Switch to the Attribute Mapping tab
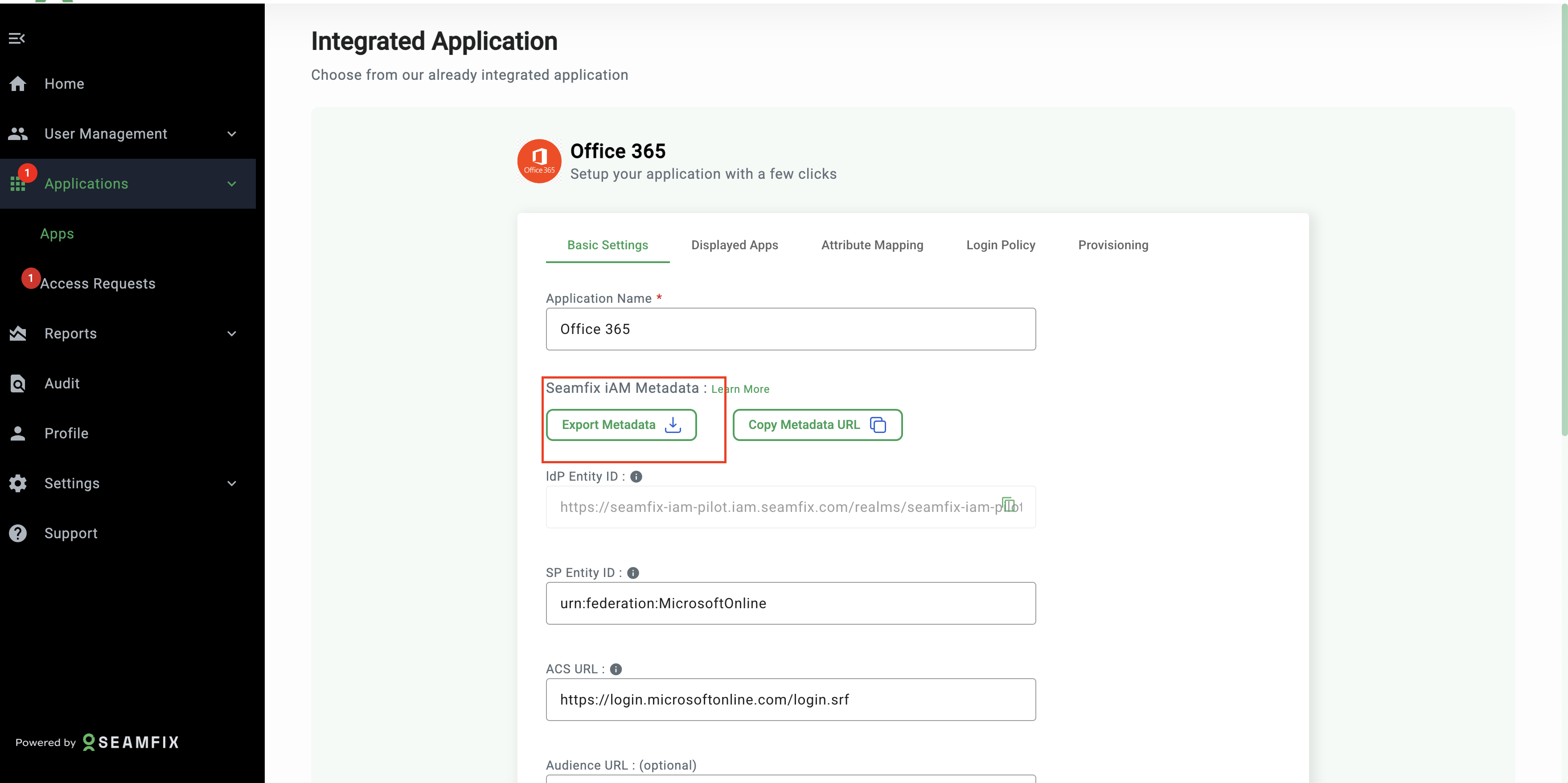Image resolution: width=1568 pixels, height=783 pixels. click(x=872, y=245)
